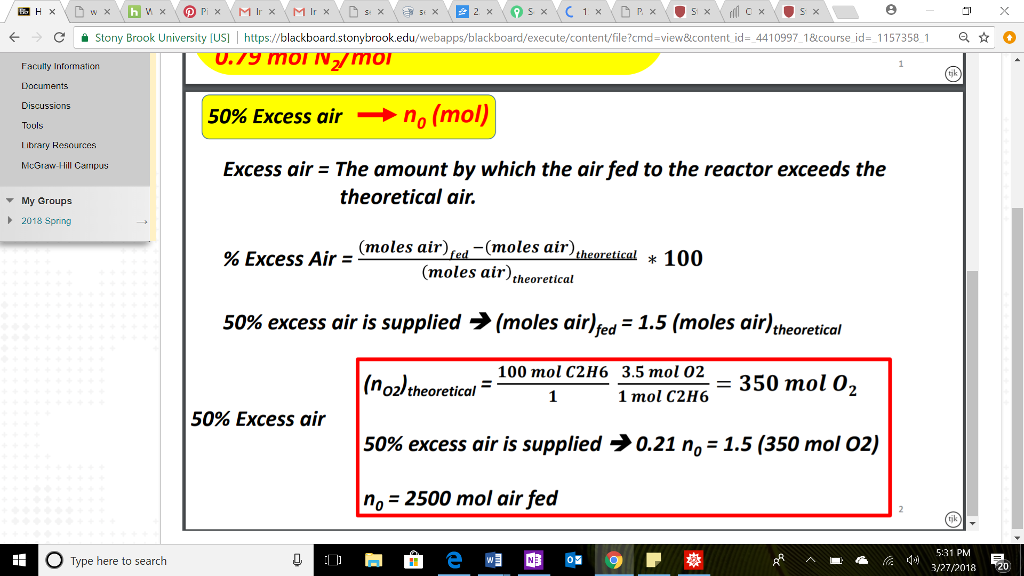1024x576 pixels.
Task: Click the forward navigation arrow
Action: click(x=37, y=38)
